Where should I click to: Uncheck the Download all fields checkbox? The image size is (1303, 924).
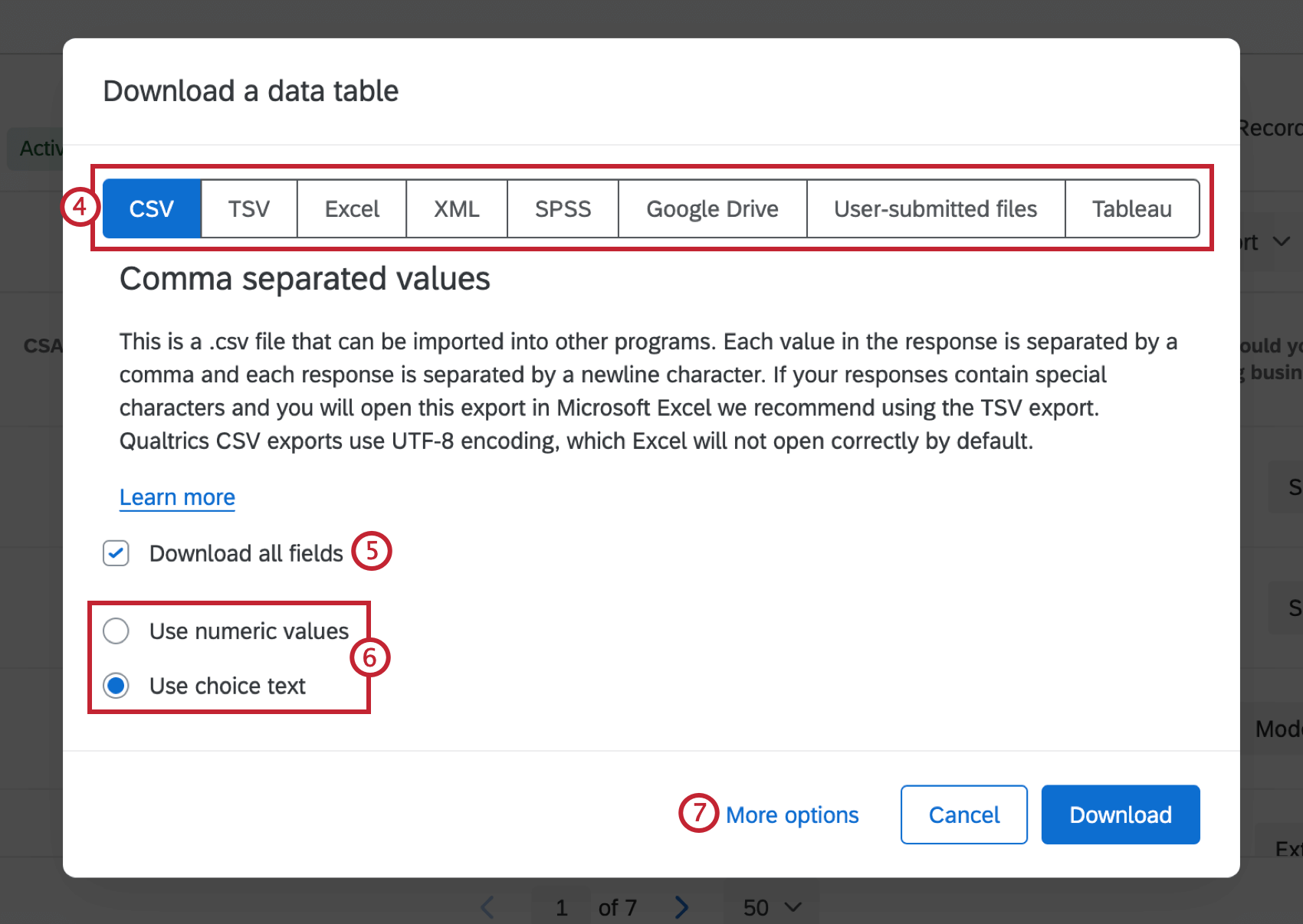coord(116,553)
